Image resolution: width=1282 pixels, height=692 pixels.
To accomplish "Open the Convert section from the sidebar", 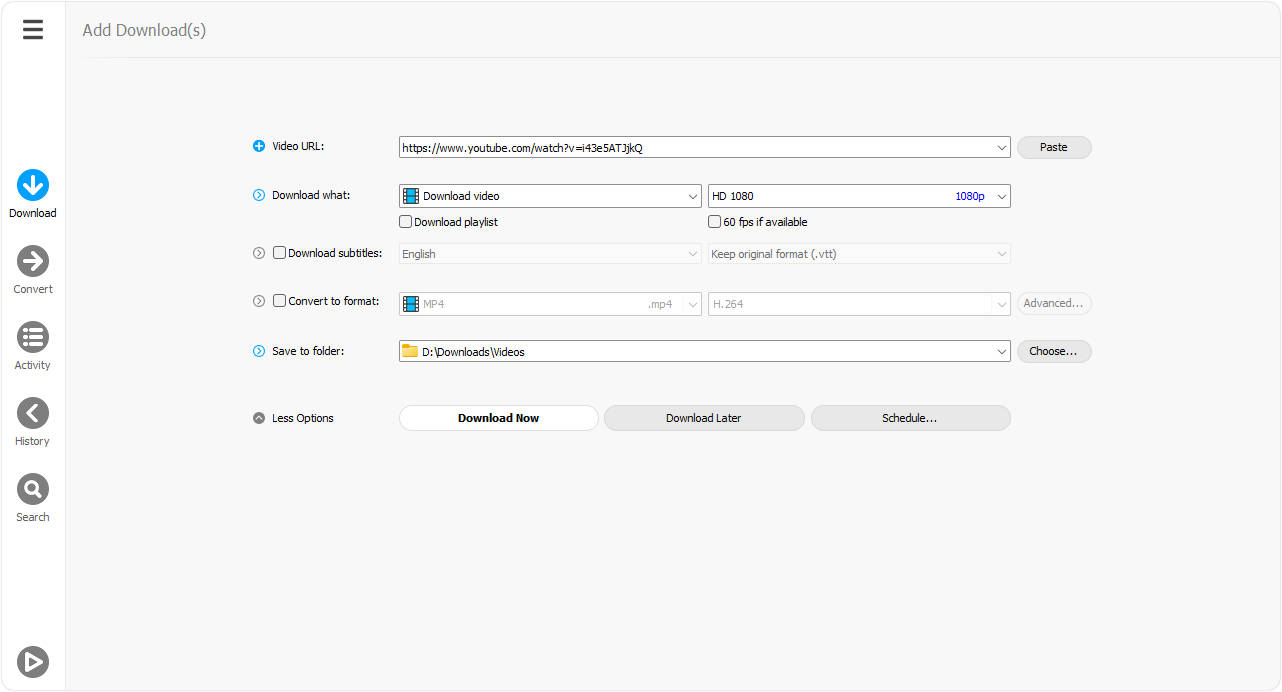I will (x=33, y=268).
